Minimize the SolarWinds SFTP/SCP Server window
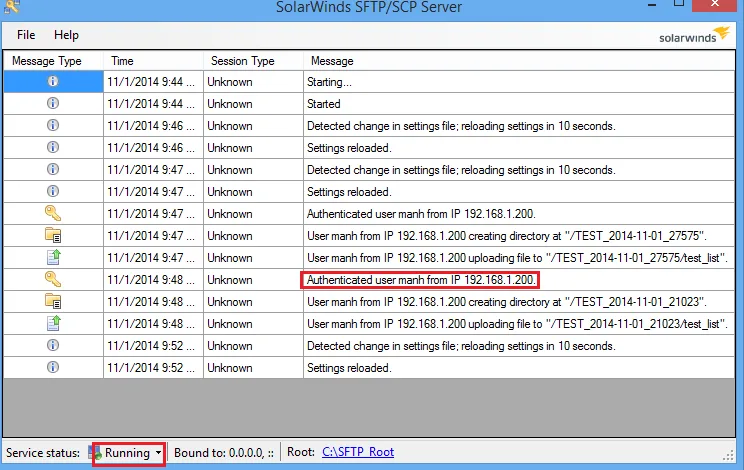This screenshot has width=744, height=470. (652, 5)
